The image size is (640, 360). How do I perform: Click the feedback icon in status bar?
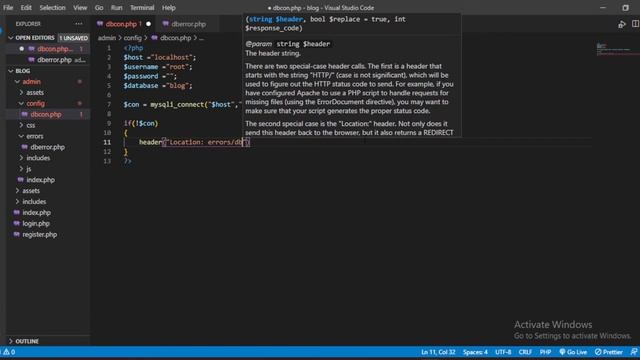tap(634, 352)
